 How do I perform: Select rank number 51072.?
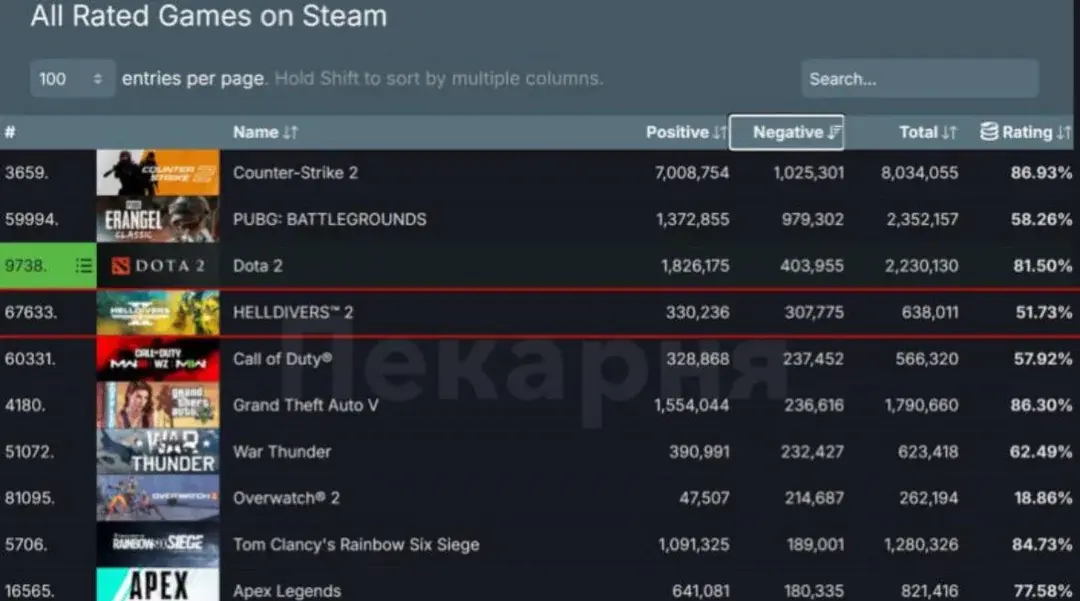(30, 452)
